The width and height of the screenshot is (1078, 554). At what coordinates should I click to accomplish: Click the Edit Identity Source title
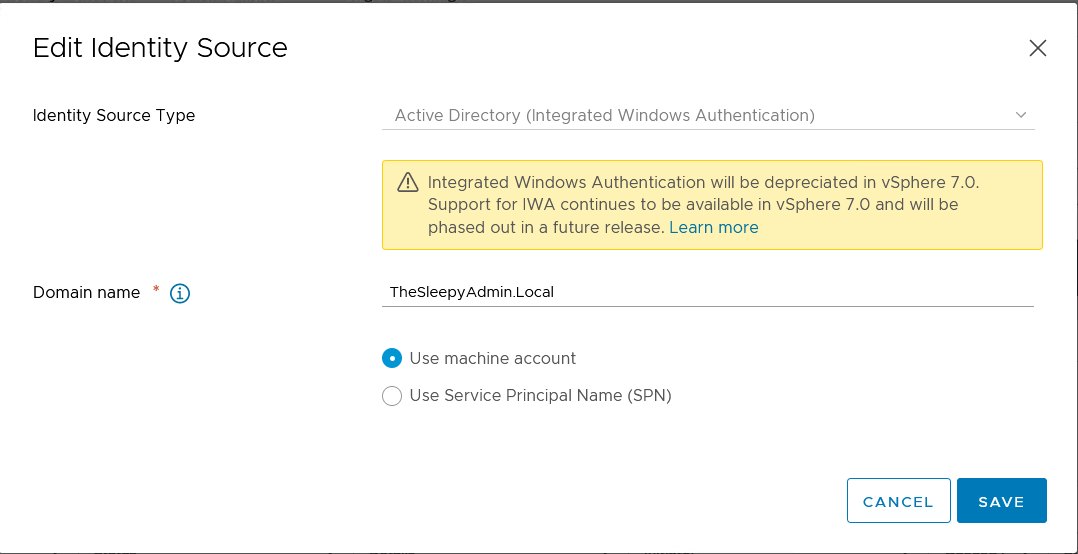[160, 48]
